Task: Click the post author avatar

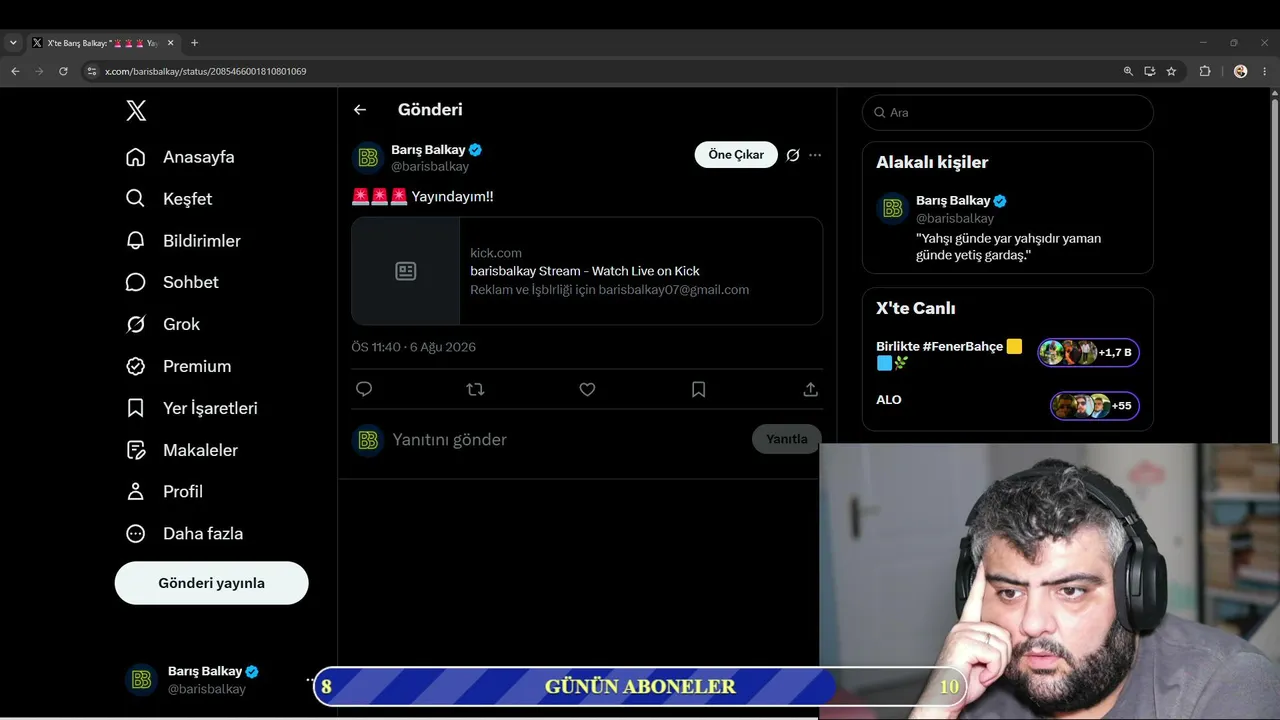Action: (368, 158)
